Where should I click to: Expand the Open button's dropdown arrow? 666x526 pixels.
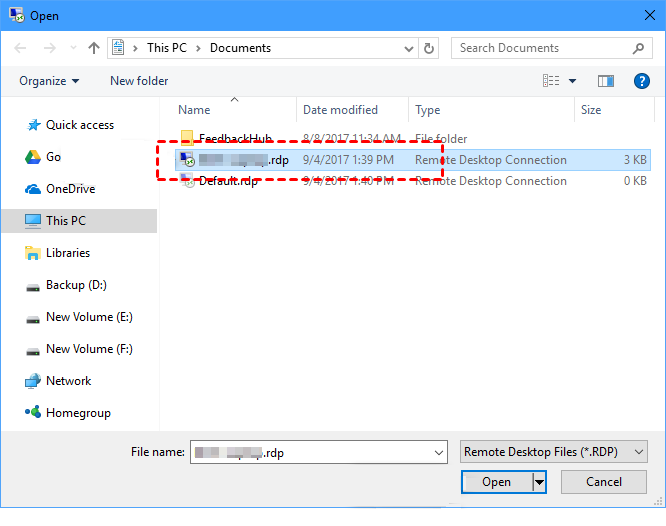click(x=539, y=482)
